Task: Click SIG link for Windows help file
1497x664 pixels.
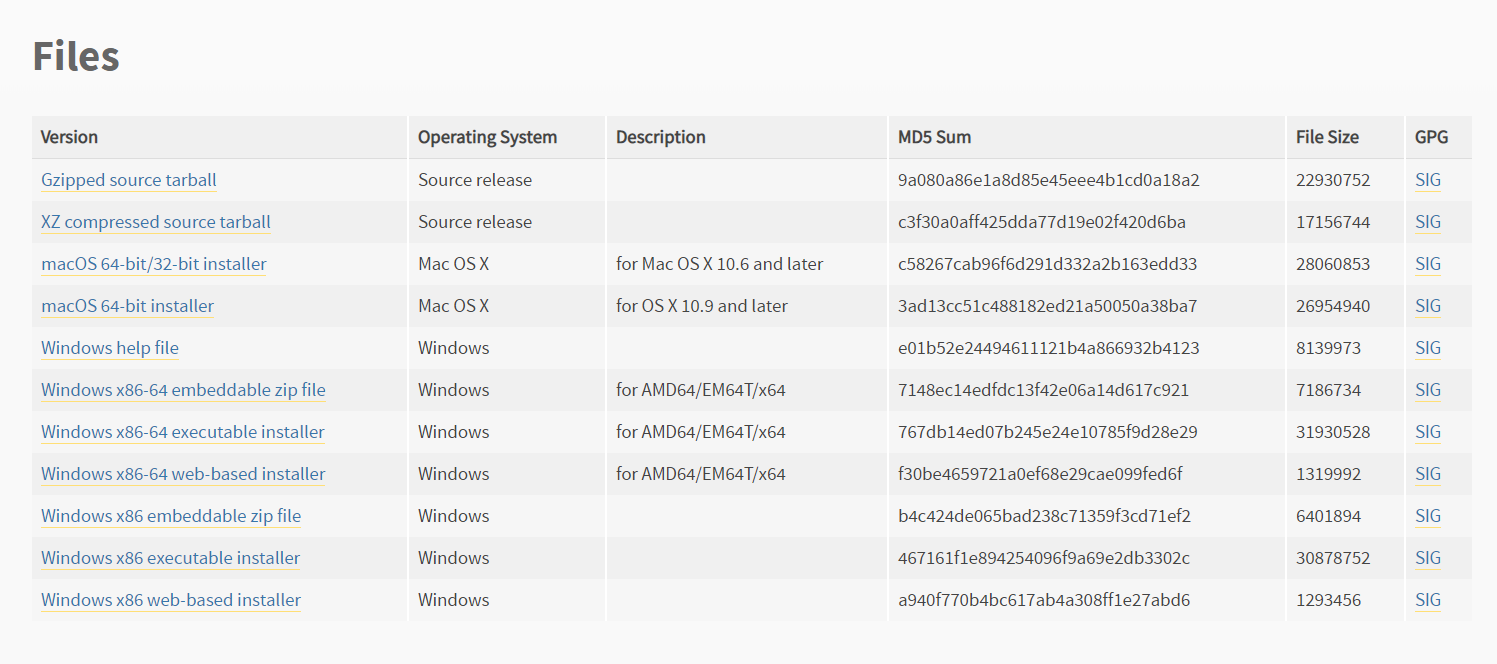Action: pyautogui.click(x=1428, y=348)
